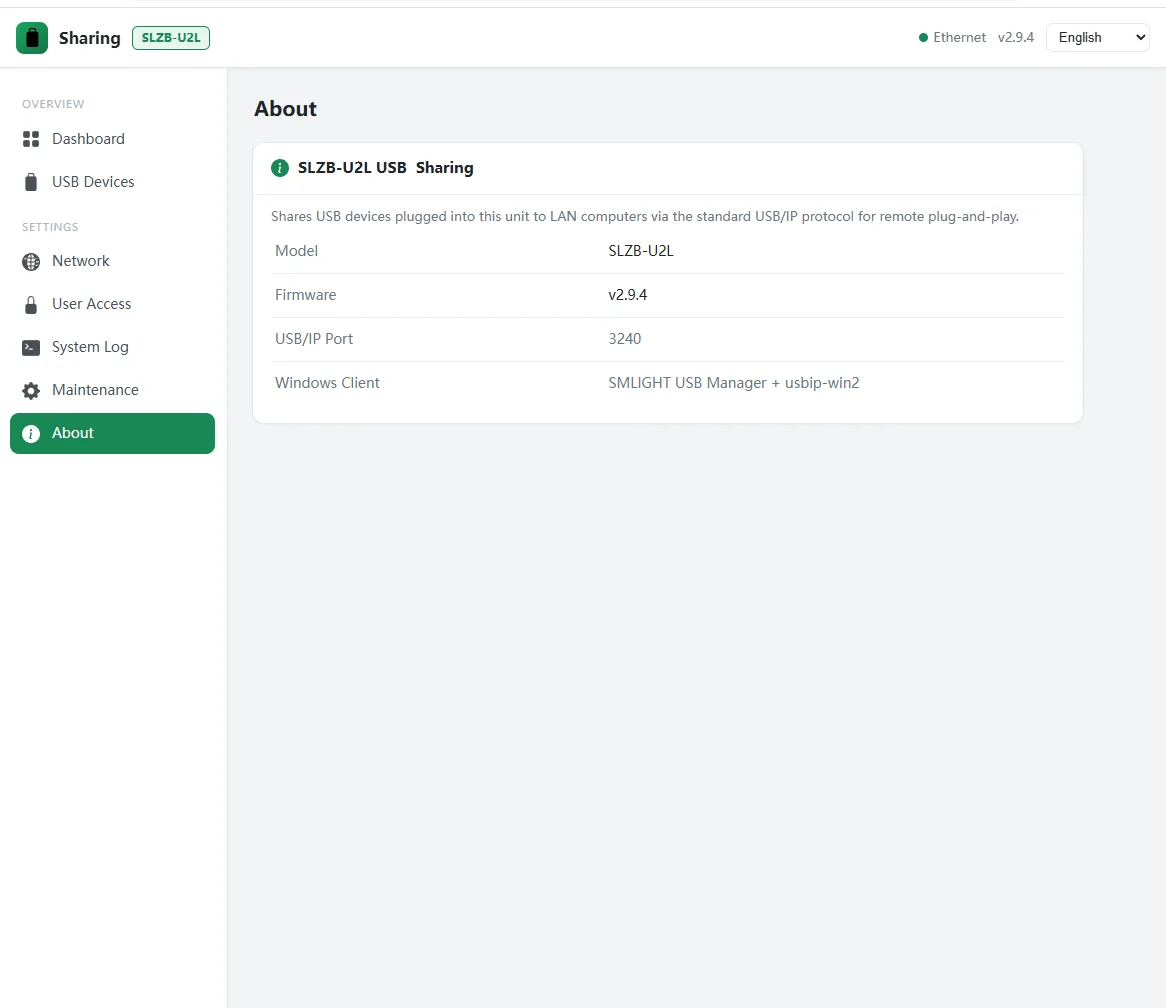The width and height of the screenshot is (1166, 1008).
Task: Click the Ethernet connection status indicator
Action: pyautogui.click(x=953, y=38)
